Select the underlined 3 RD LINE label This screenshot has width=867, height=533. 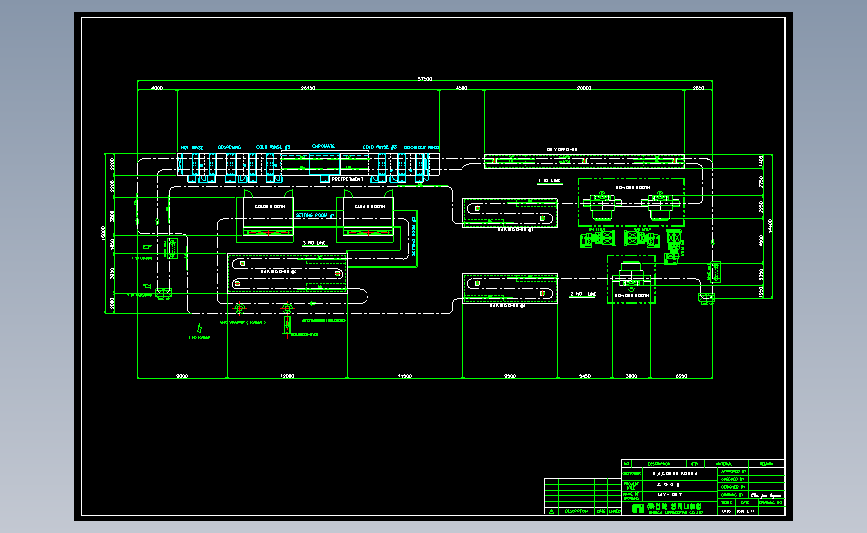(314, 243)
